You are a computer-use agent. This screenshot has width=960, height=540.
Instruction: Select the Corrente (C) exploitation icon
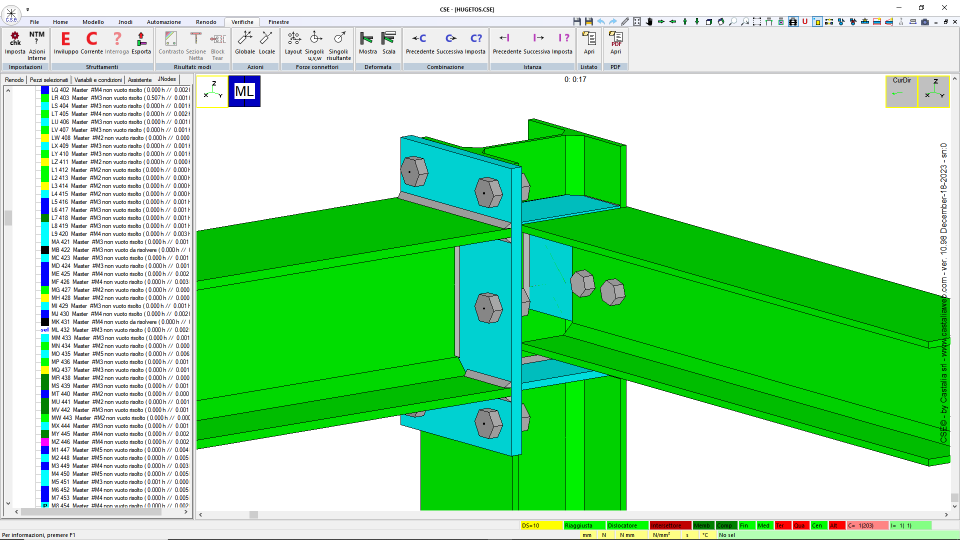pyautogui.click(x=91, y=43)
